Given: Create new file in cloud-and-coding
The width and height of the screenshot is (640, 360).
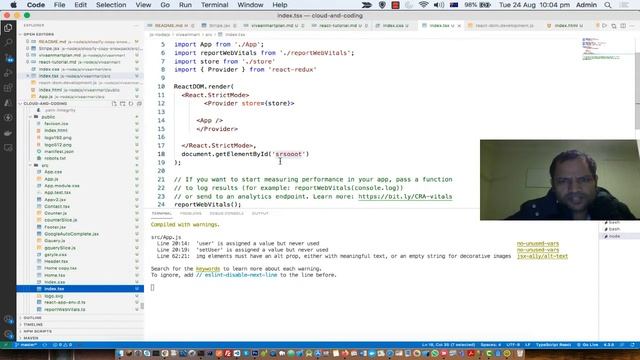Looking at the screenshot, I should (114, 104).
